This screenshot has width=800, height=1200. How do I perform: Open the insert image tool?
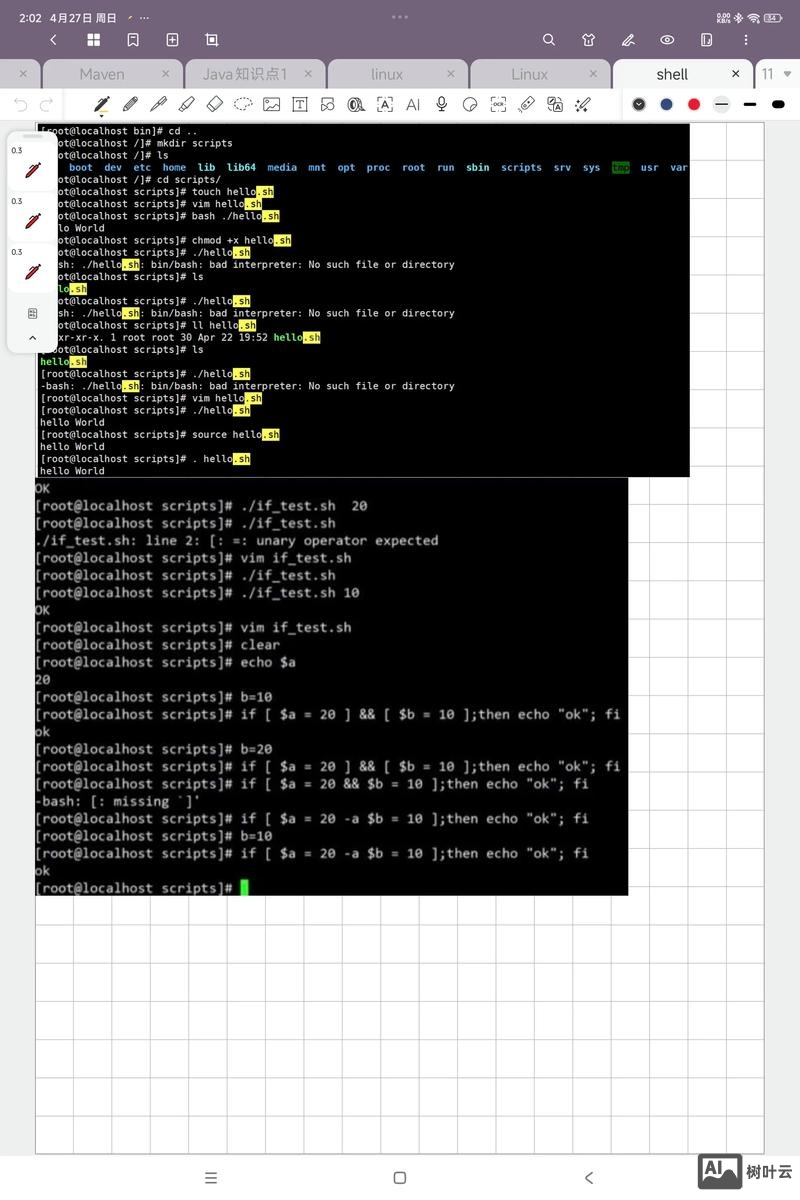tap(271, 104)
